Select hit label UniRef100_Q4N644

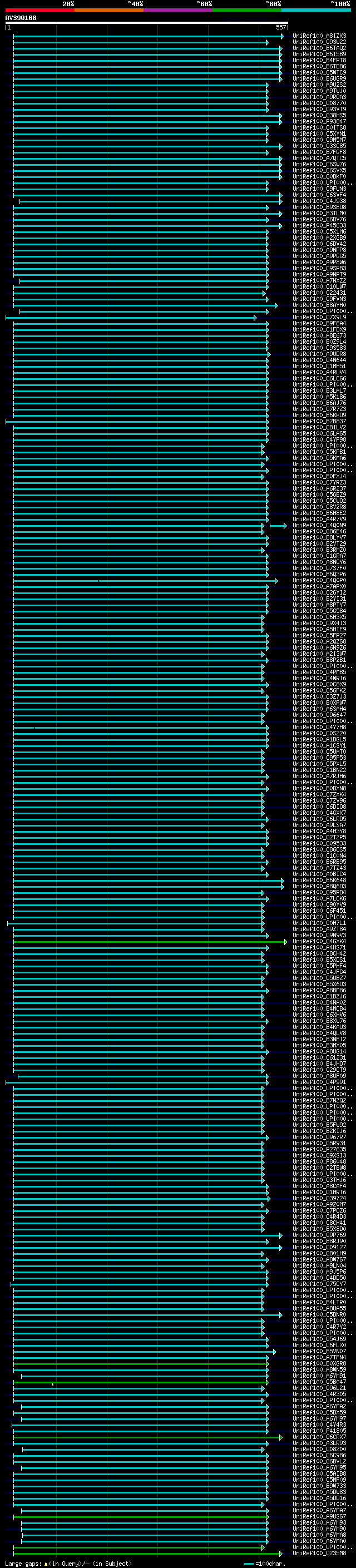[x=319, y=360]
